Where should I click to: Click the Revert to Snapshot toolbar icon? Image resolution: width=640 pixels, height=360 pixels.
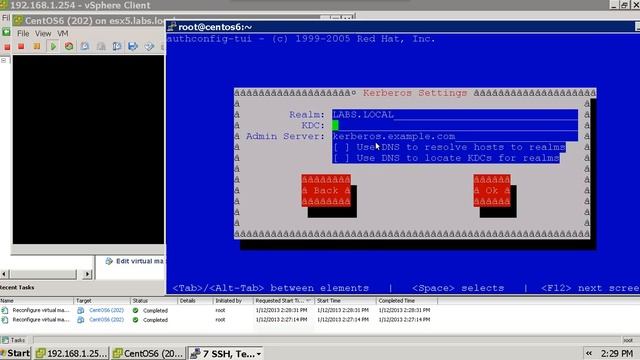point(101,46)
